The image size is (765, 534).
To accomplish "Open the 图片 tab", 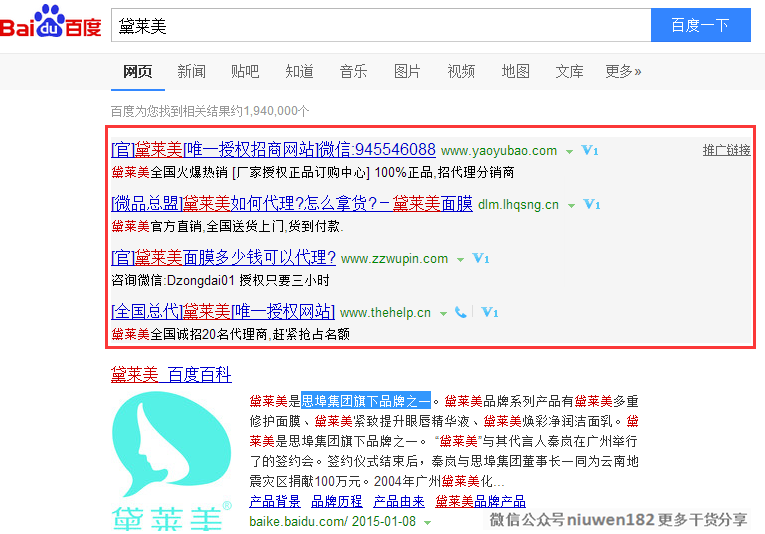I will pos(407,72).
